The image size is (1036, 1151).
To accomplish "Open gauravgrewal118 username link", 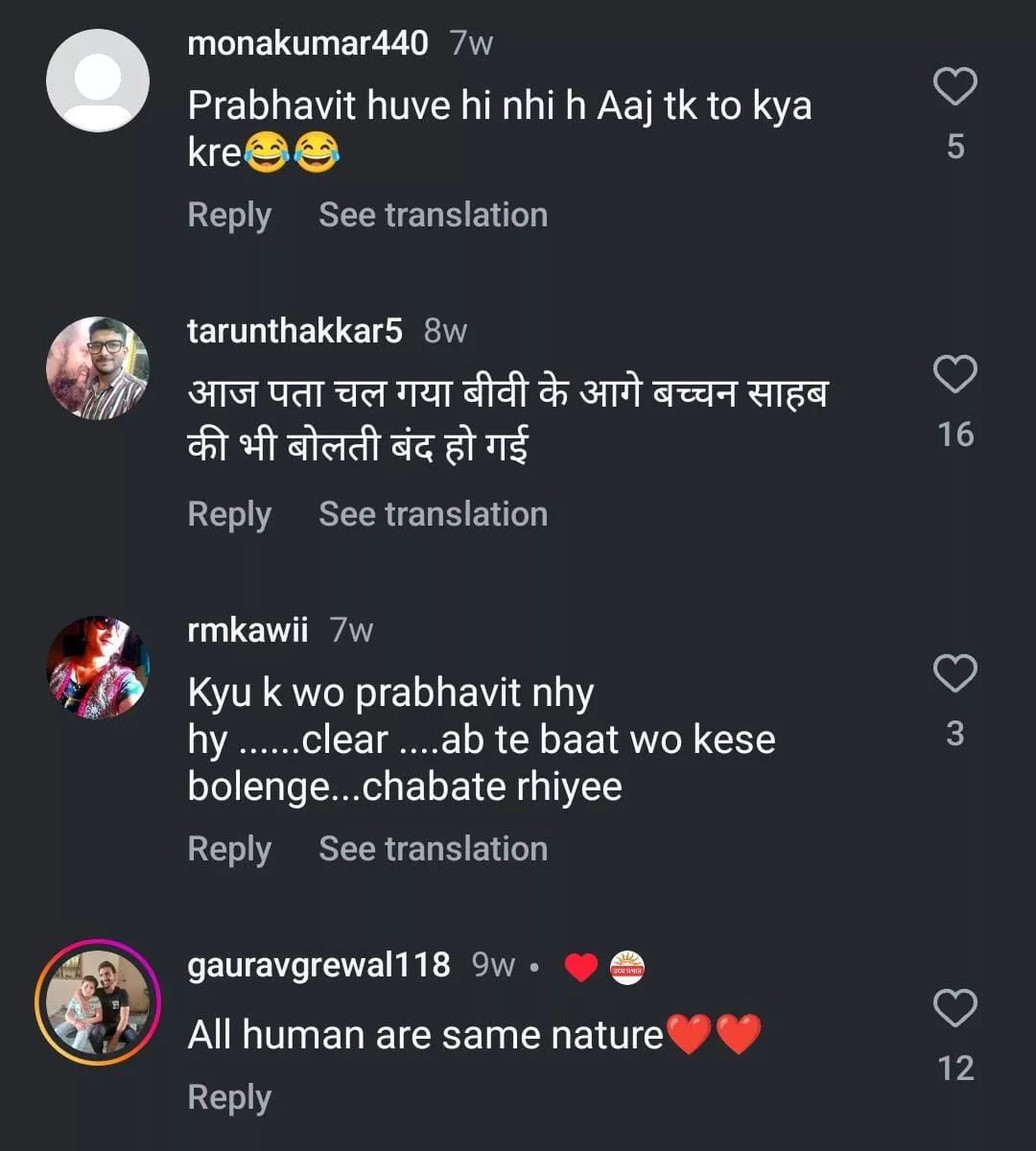I will pyautogui.click(x=318, y=965).
